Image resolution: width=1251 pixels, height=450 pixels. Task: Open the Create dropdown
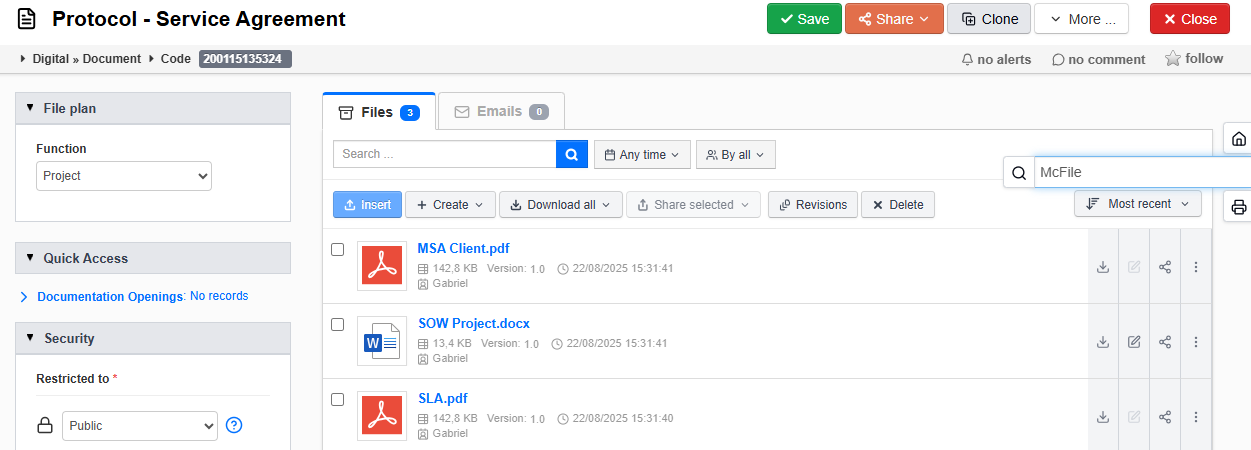[450, 204]
